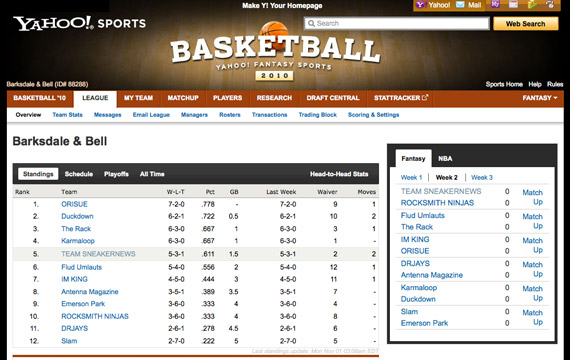Open the Team Stats sub-menu link
The width and height of the screenshot is (570, 360).
pyautogui.click(x=67, y=115)
